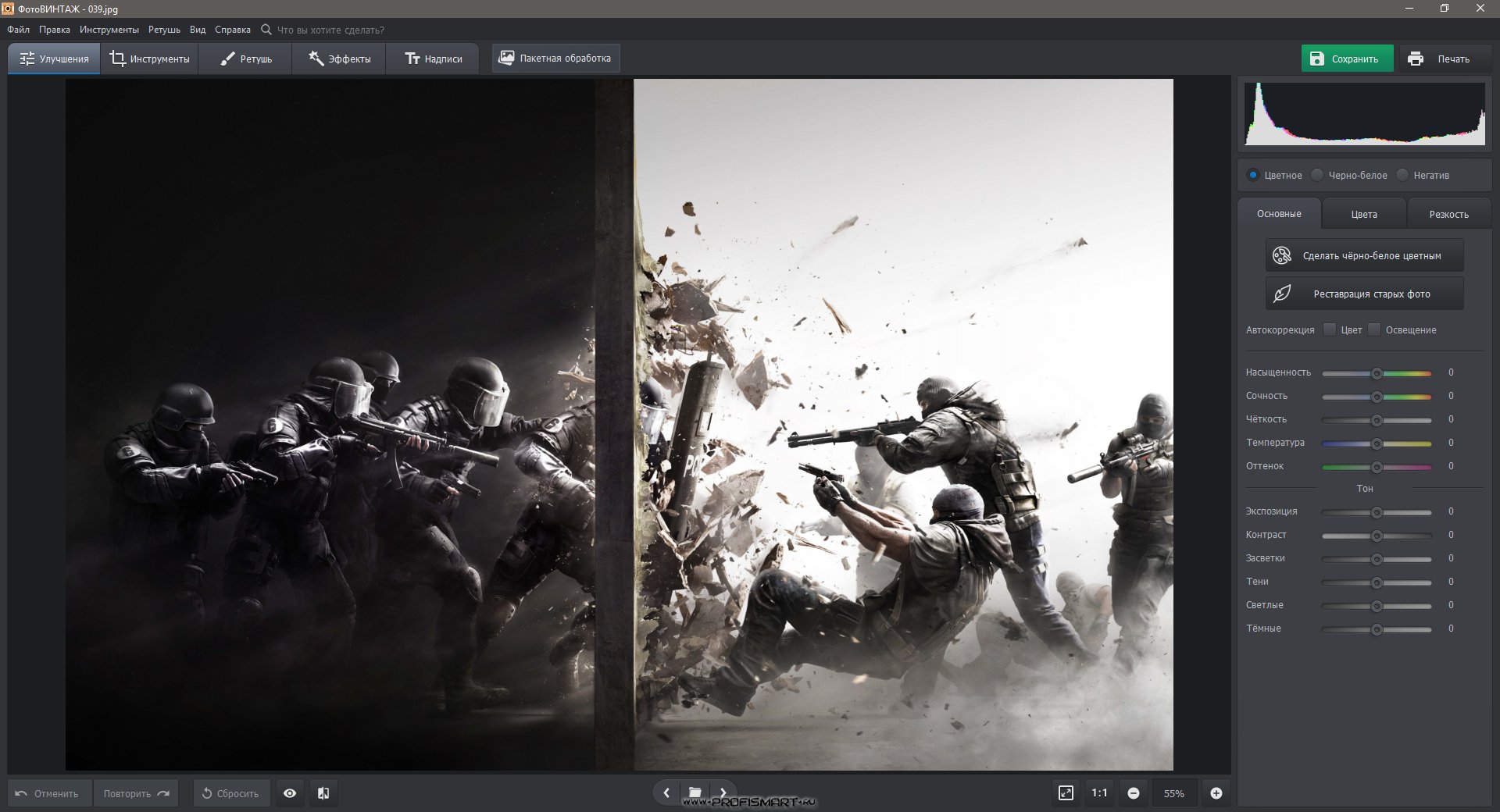1500x812 pixels.
Task: Click the green Сохранить button
Action: [x=1347, y=59]
